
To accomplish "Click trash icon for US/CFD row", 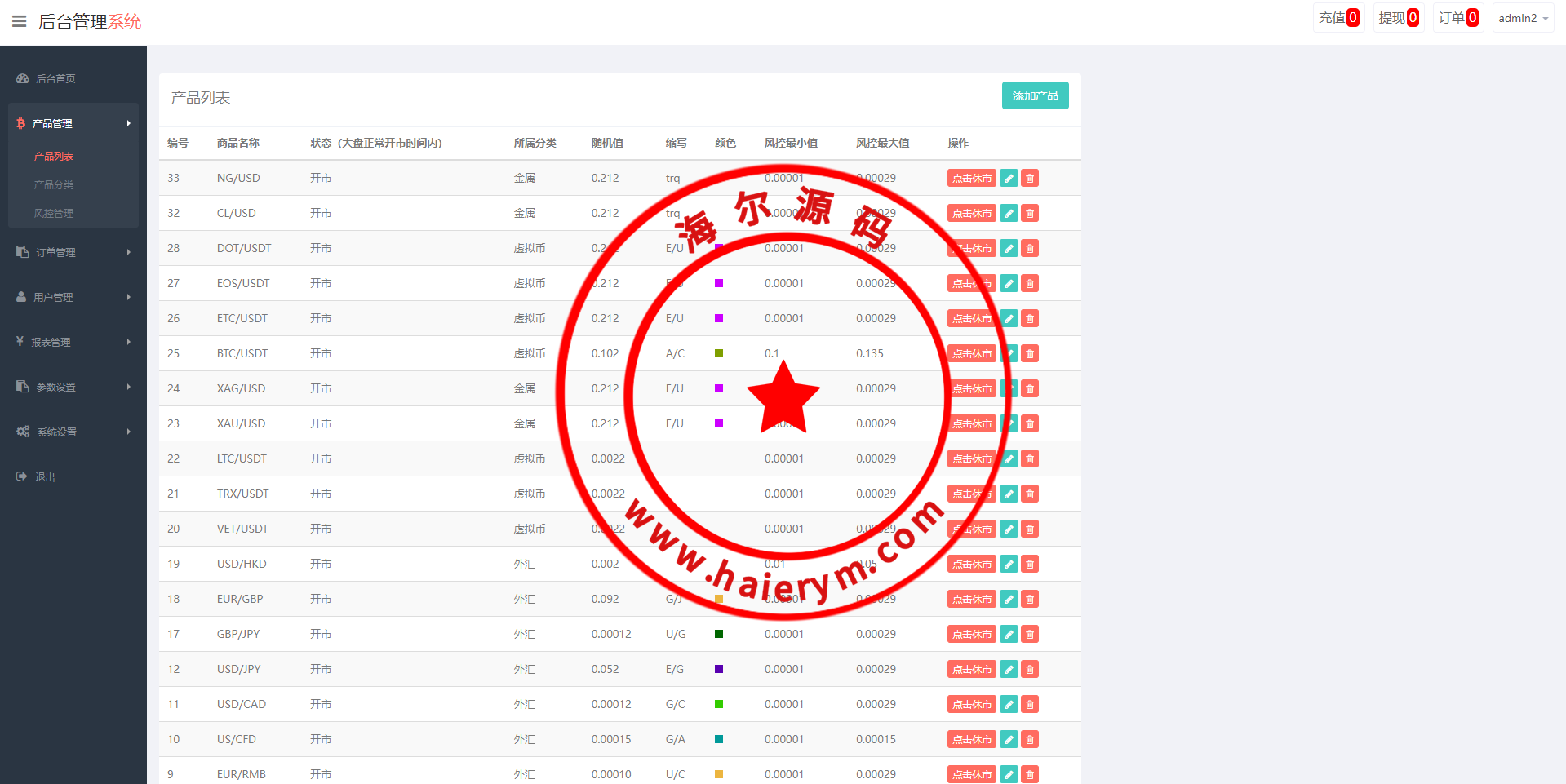I will (1030, 739).
